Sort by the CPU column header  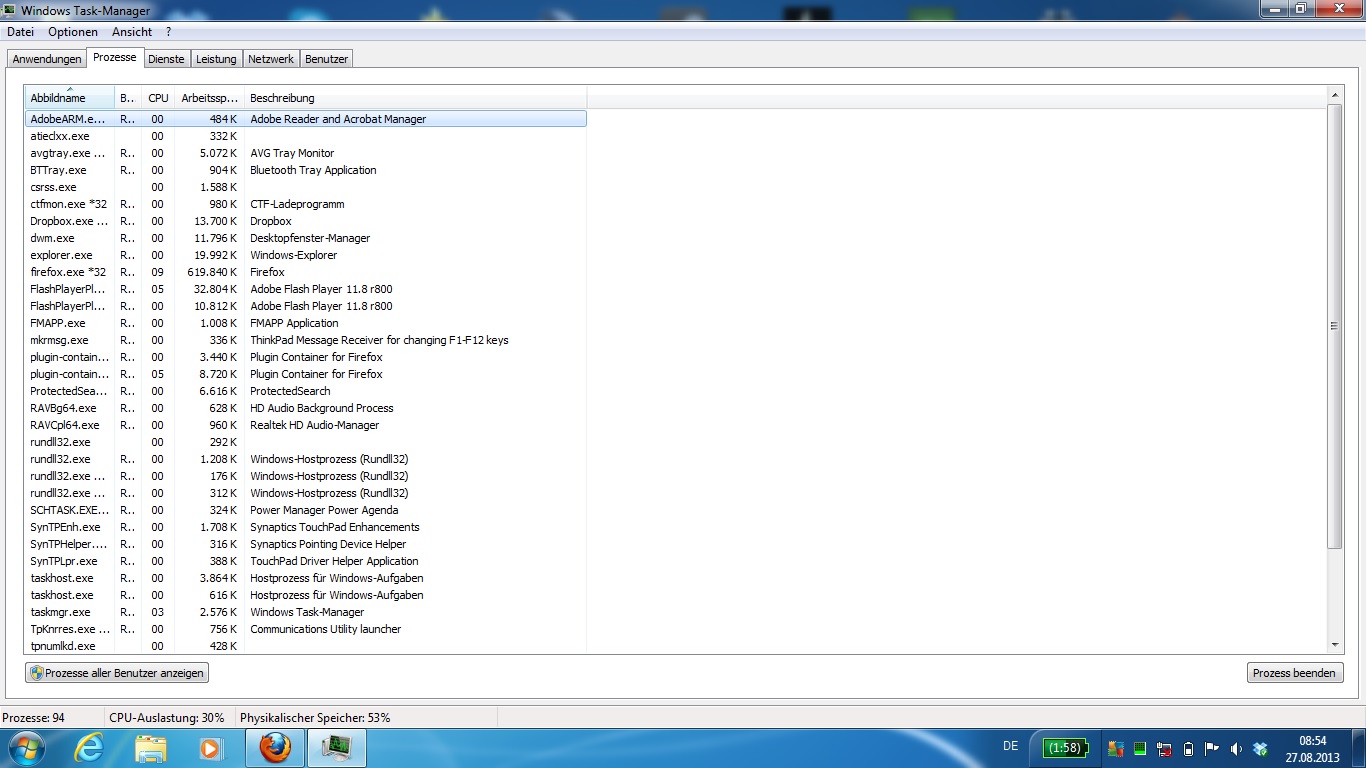pyautogui.click(x=158, y=98)
